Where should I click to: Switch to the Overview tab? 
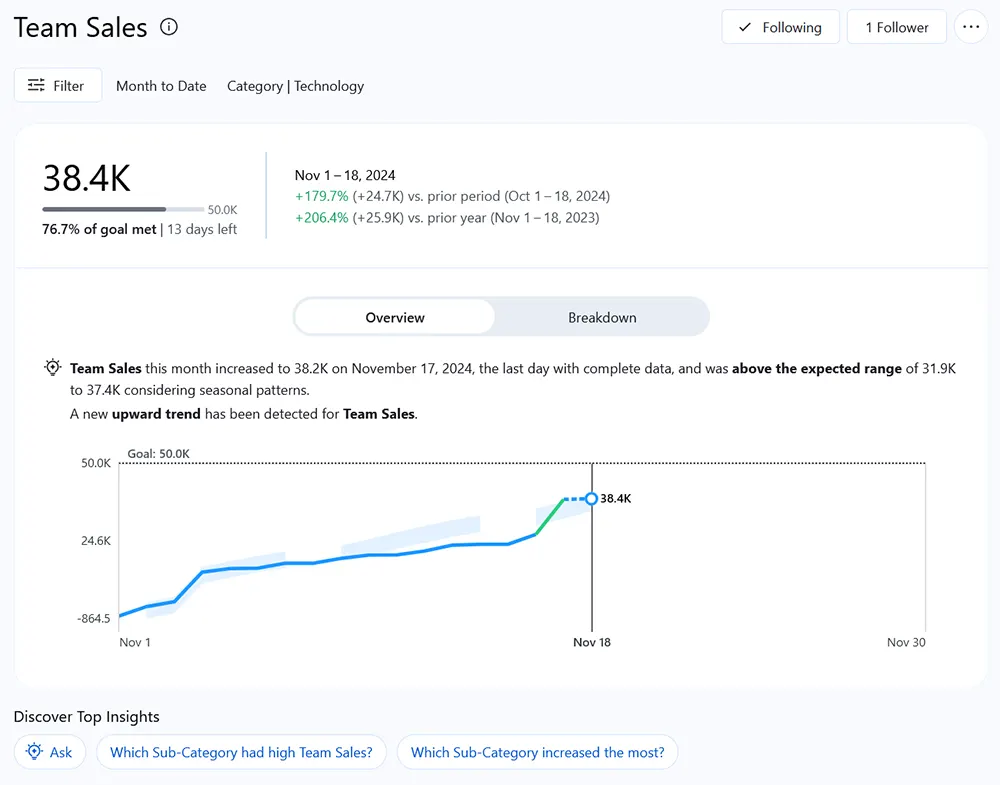click(395, 317)
